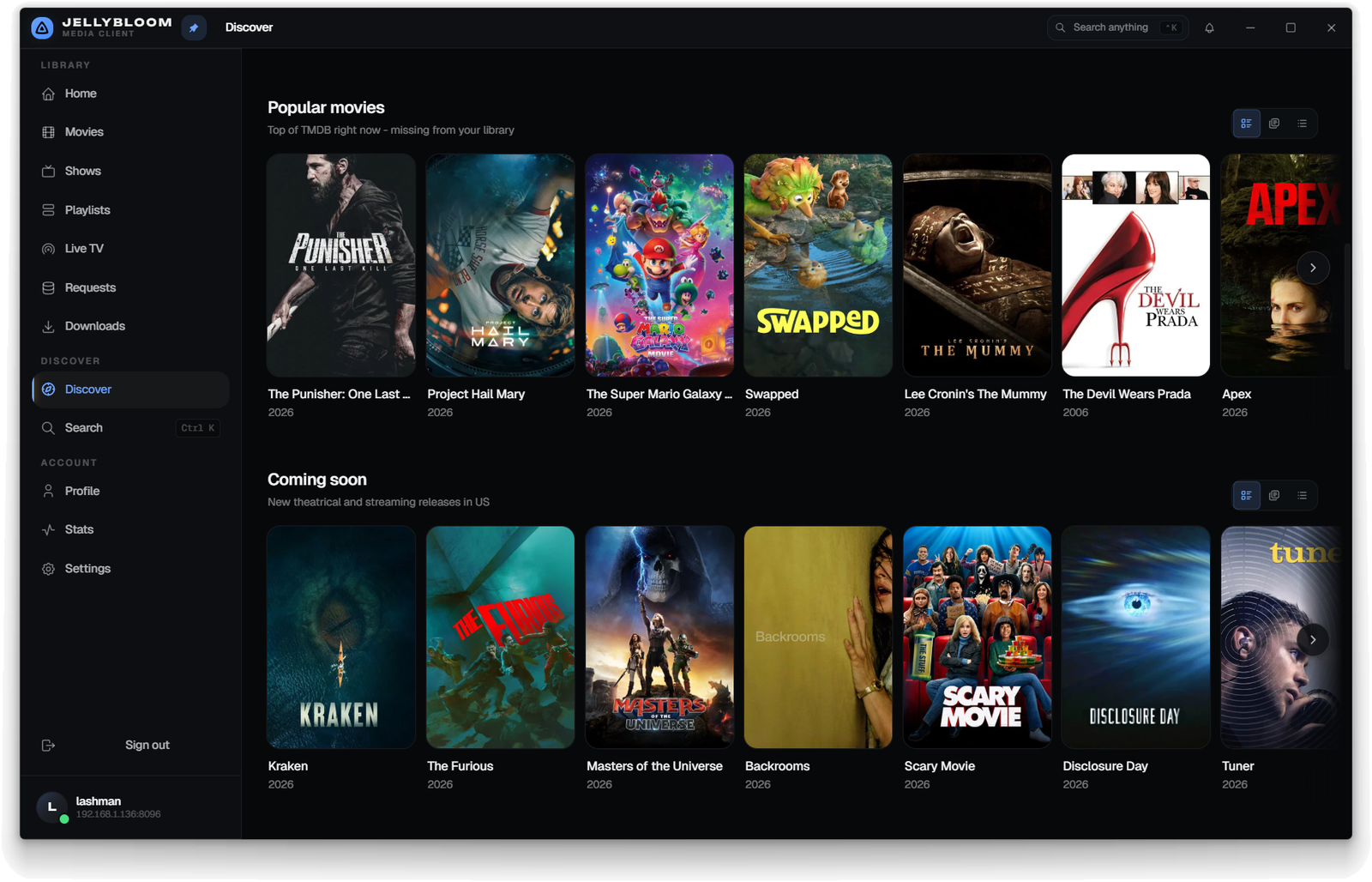Viewport: 1372px width, 882px height.
Task: Open the Project Hail Mary poster
Action: [500, 265]
